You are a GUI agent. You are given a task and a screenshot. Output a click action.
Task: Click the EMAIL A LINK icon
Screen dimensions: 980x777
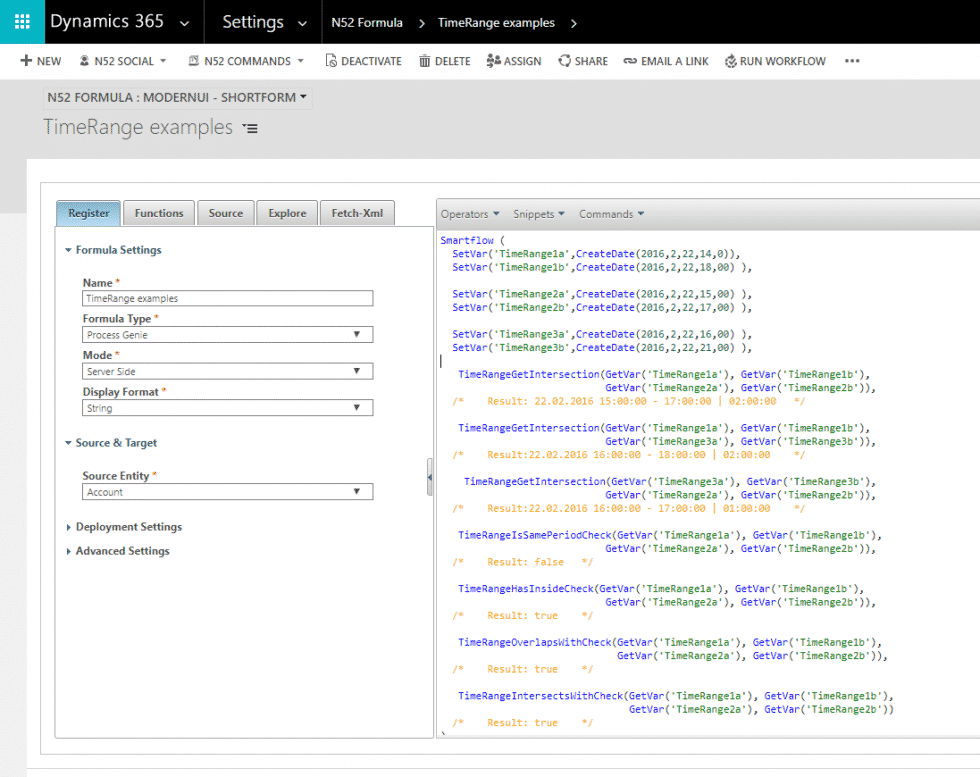click(630, 61)
